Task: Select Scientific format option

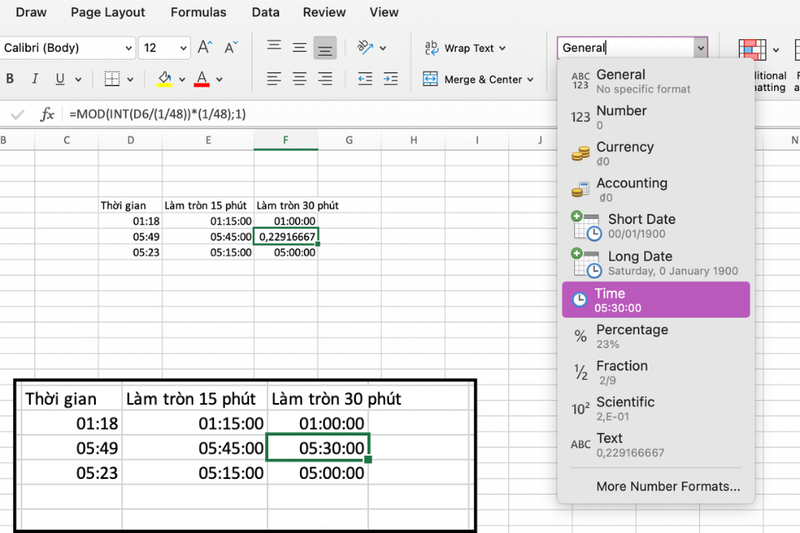Action: 656,409
